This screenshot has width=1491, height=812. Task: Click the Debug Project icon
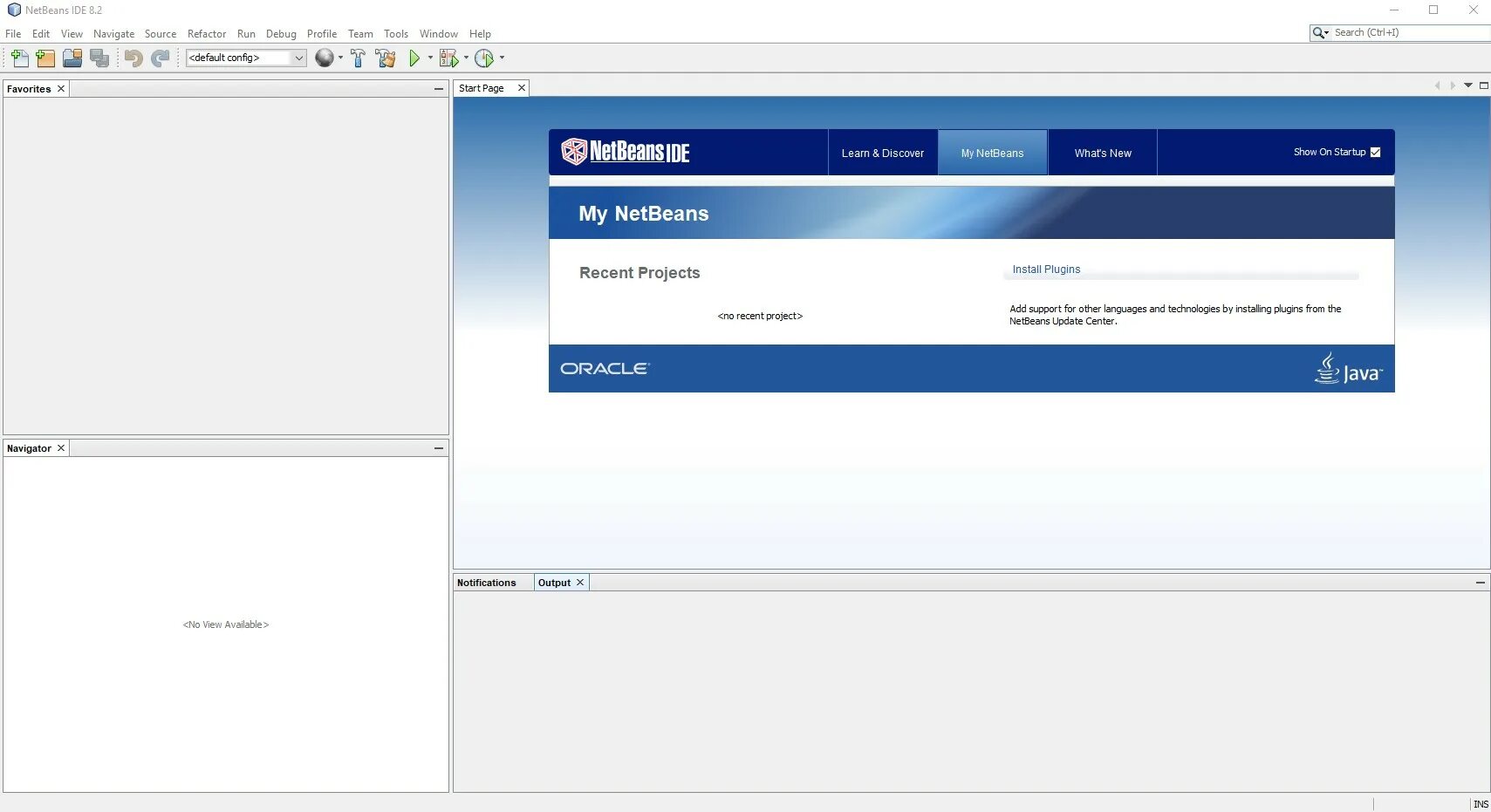tap(448, 58)
